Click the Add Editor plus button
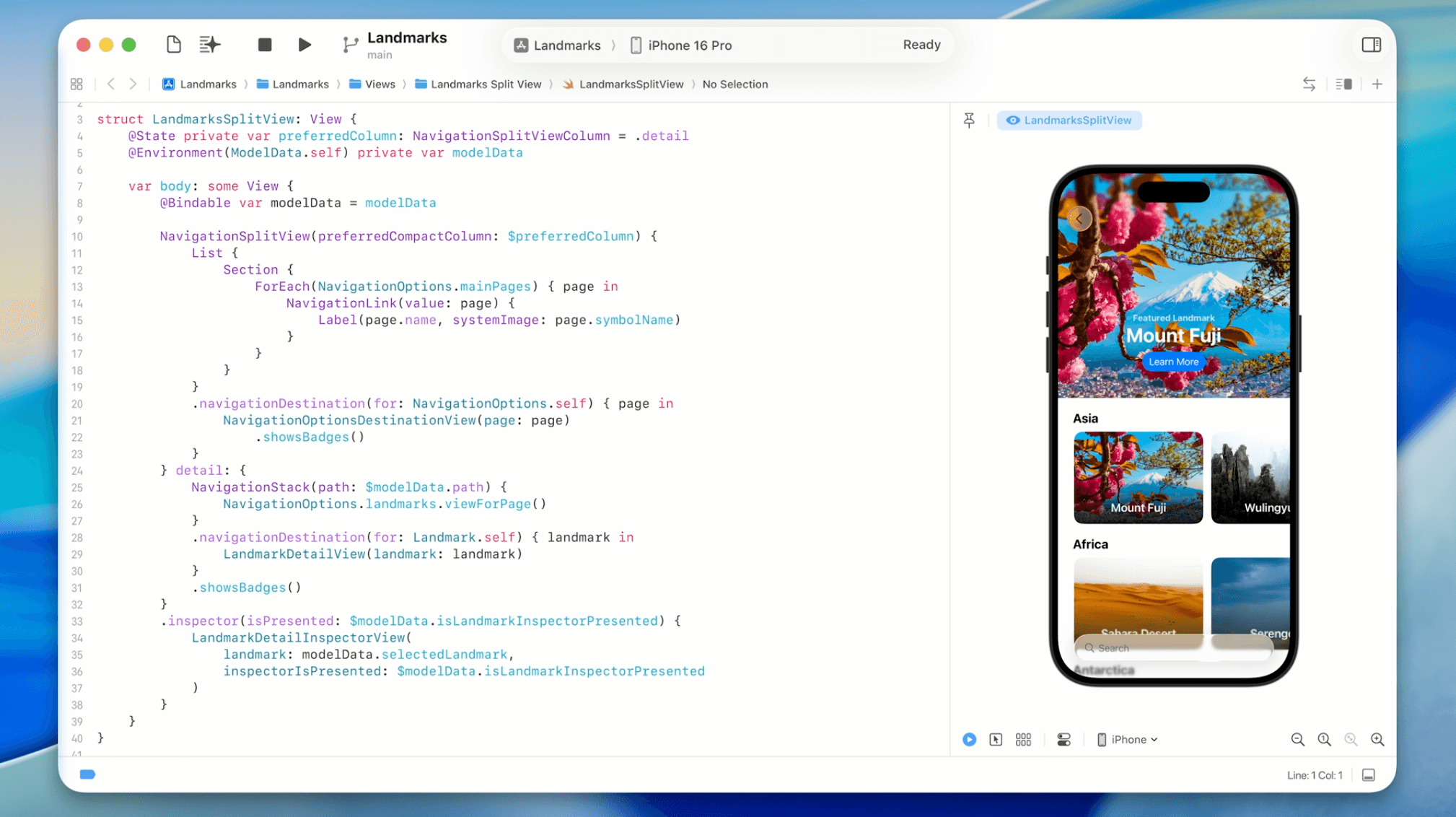This screenshot has width=1456, height=817. click(x=1377, y=84)
